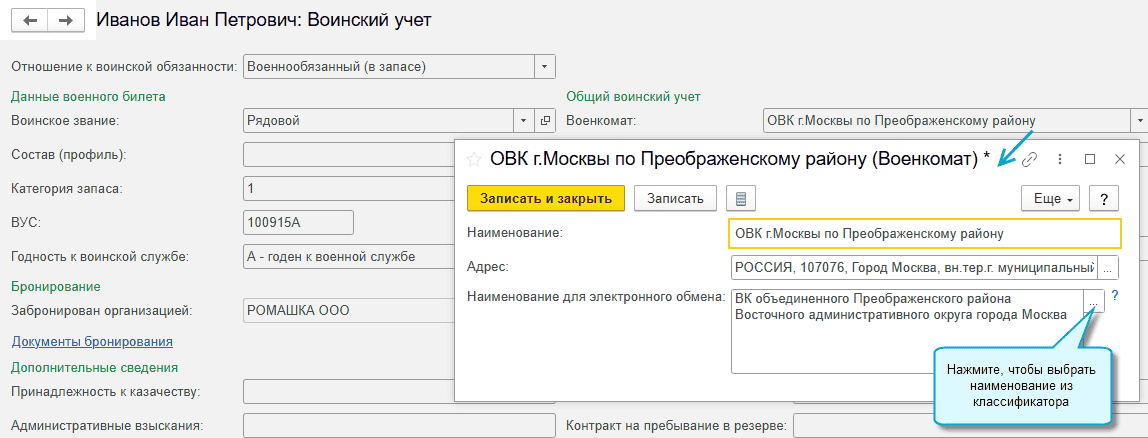The width and height of the screenshot is (1148, 438).
Task: Choose electronic exchange name from classifier
Action: click(x=1094, y=301)
